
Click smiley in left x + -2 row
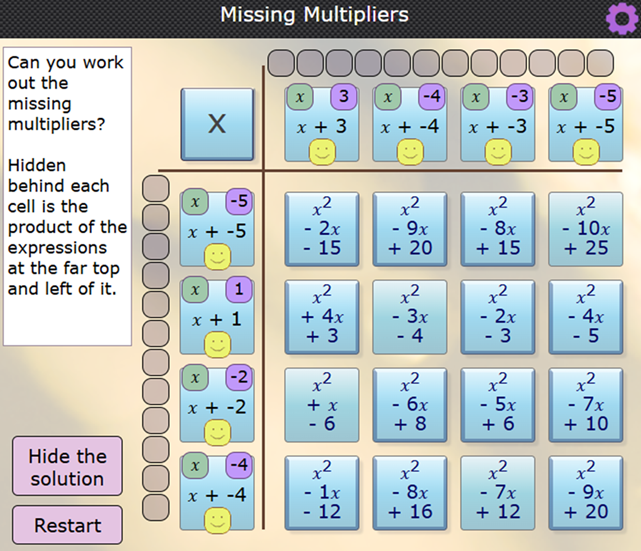tap(217, 433)
